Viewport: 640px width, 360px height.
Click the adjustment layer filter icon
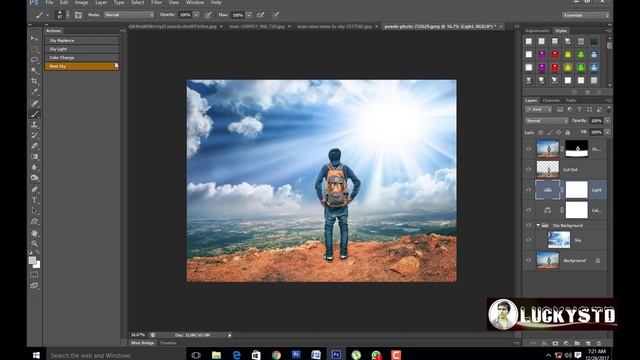pos(569,109)
